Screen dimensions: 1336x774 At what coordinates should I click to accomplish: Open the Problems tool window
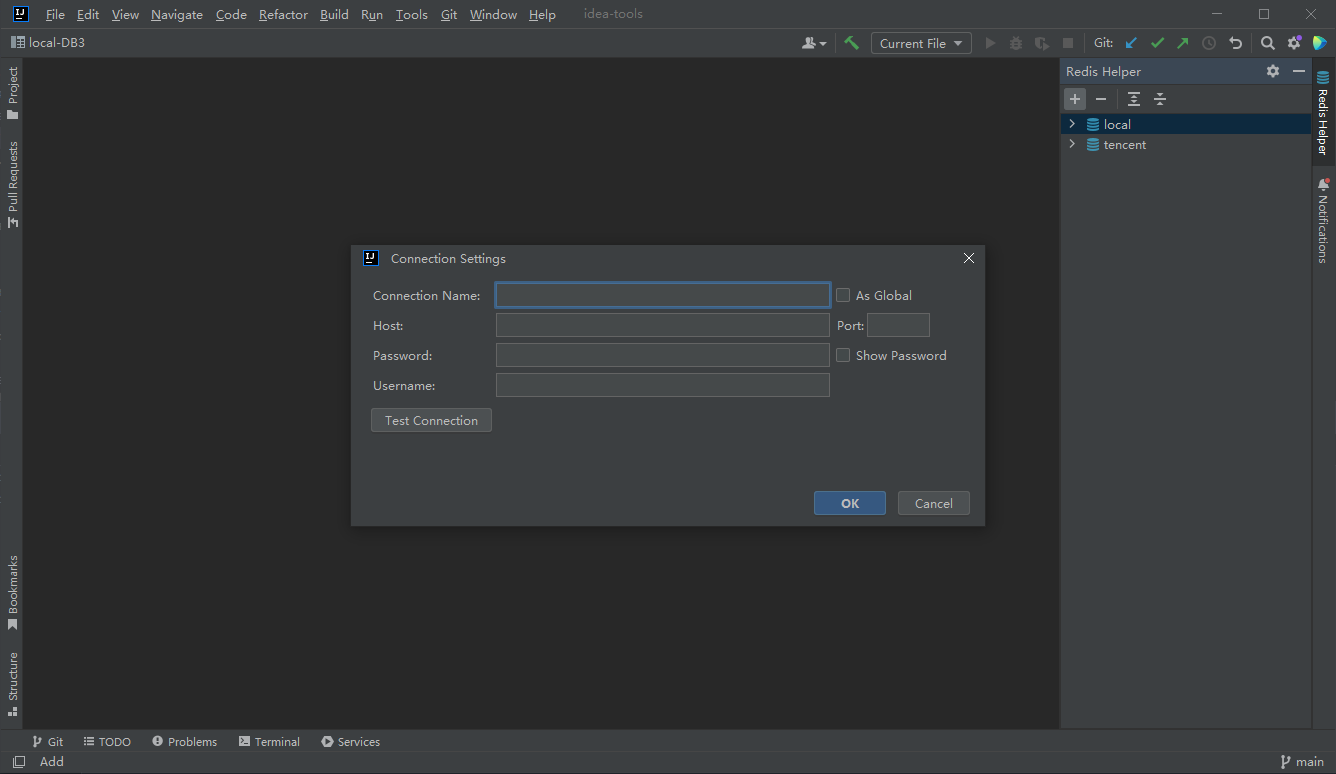(x=184, y=741)
